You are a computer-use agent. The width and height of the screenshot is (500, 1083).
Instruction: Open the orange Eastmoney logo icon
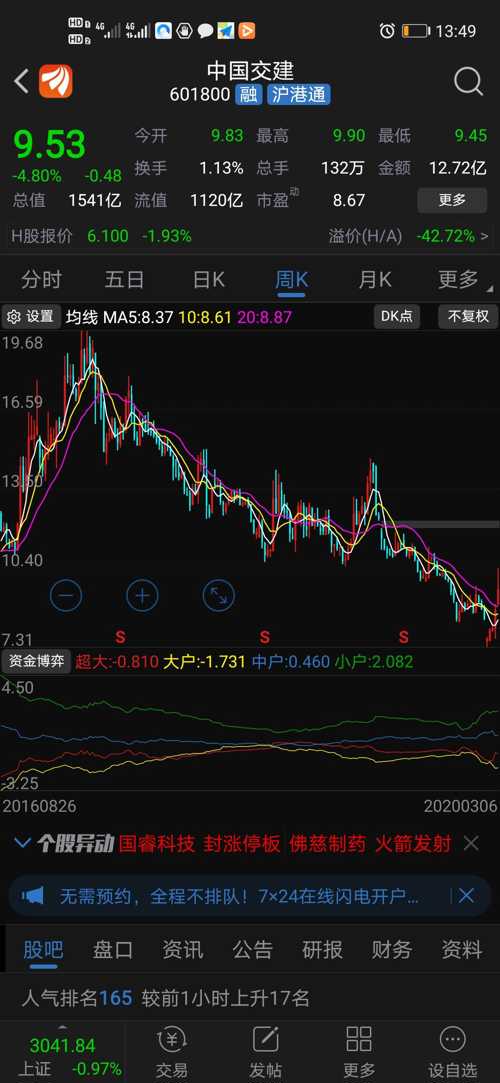(x=55, y=82)
